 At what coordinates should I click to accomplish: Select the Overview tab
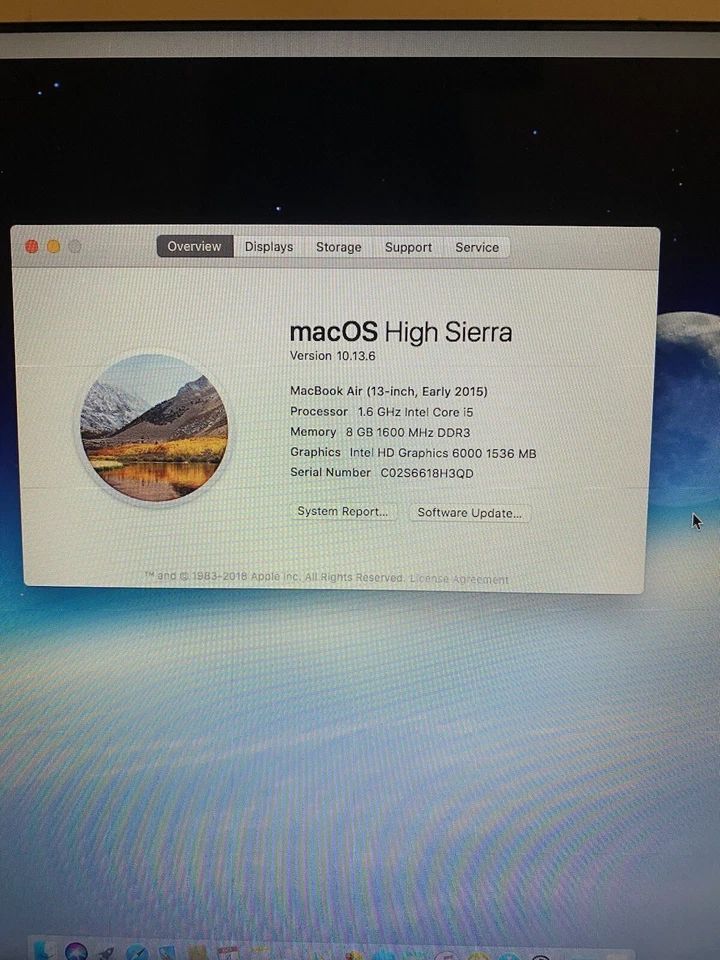tap(195, 246)
